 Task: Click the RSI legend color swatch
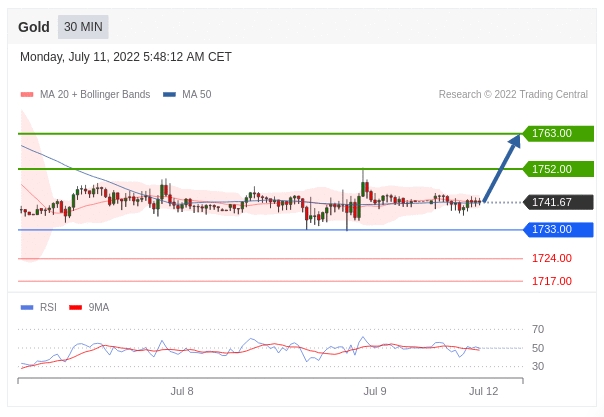27,307
